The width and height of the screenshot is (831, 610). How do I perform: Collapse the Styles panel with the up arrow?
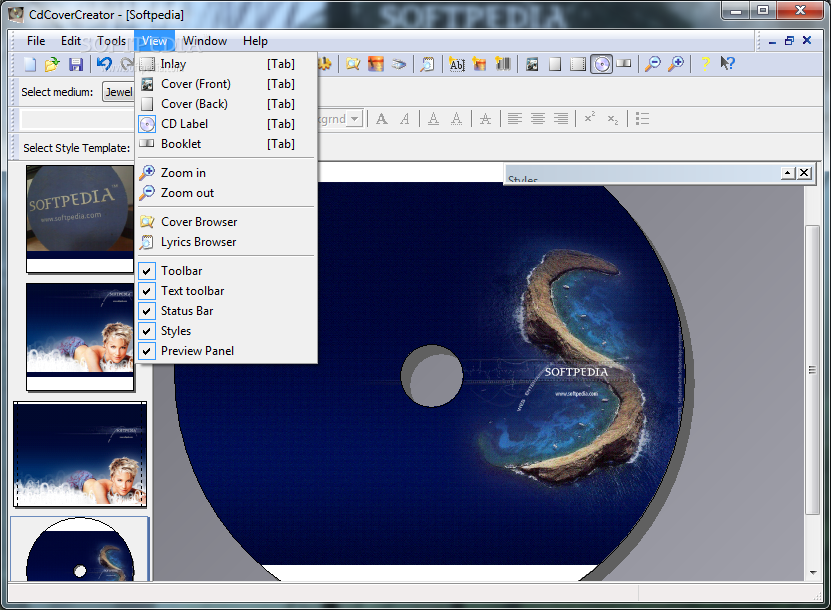[788, 173]
